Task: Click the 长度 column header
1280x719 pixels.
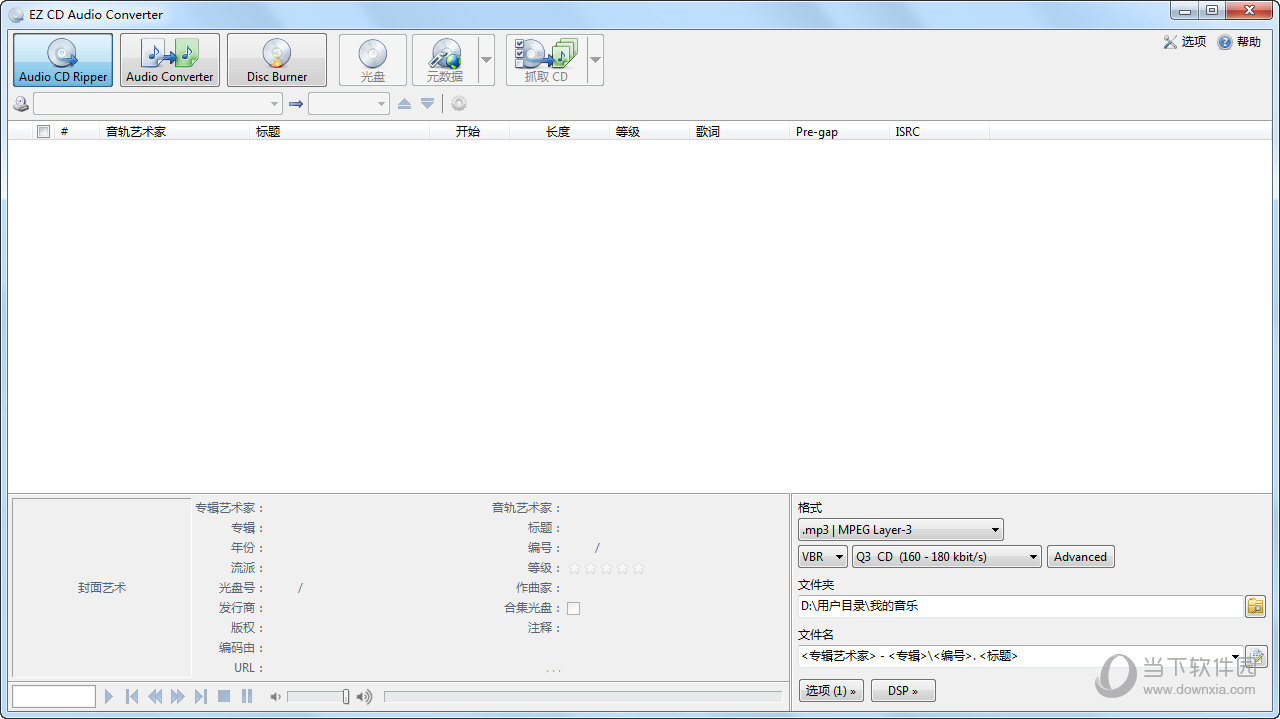Action: pyautogui.click(x=559, y=132)
